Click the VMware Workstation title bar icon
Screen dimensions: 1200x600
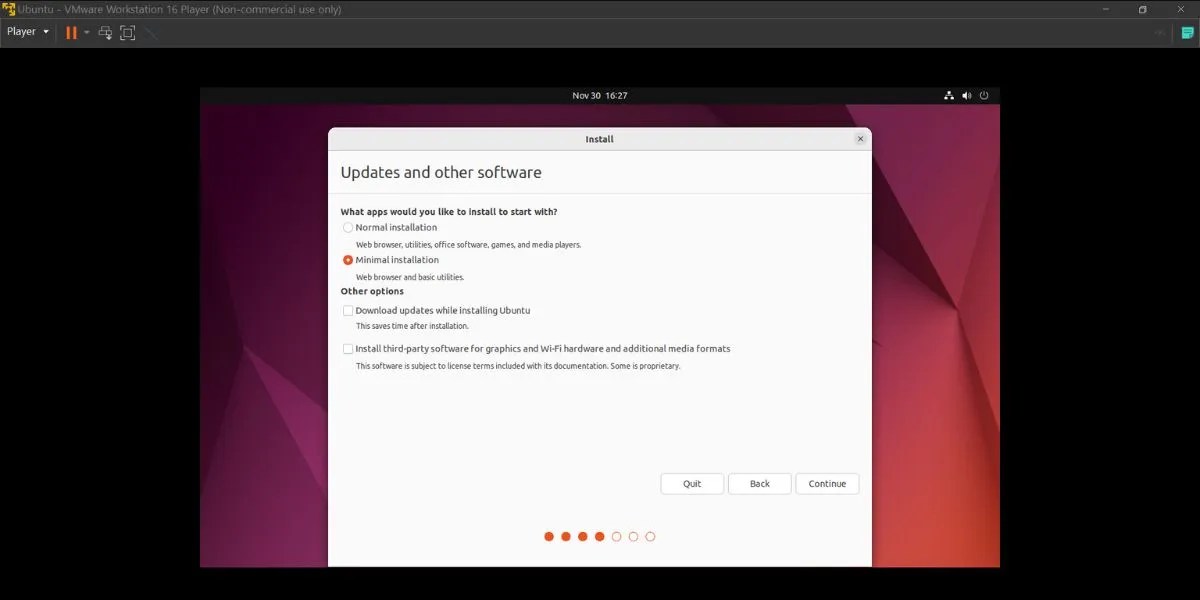coord(8,9)
